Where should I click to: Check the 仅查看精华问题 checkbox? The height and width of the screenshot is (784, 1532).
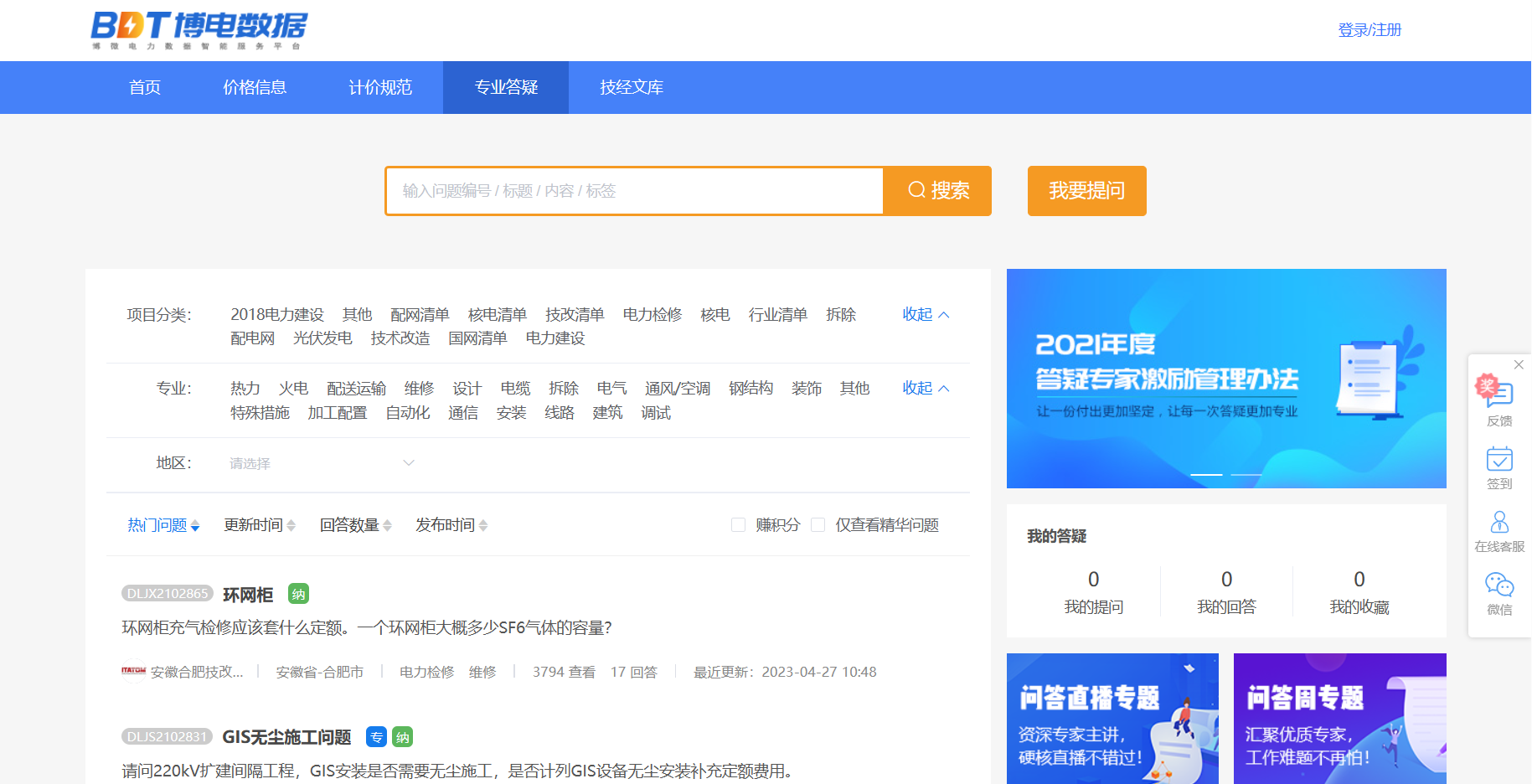[818, 525]
